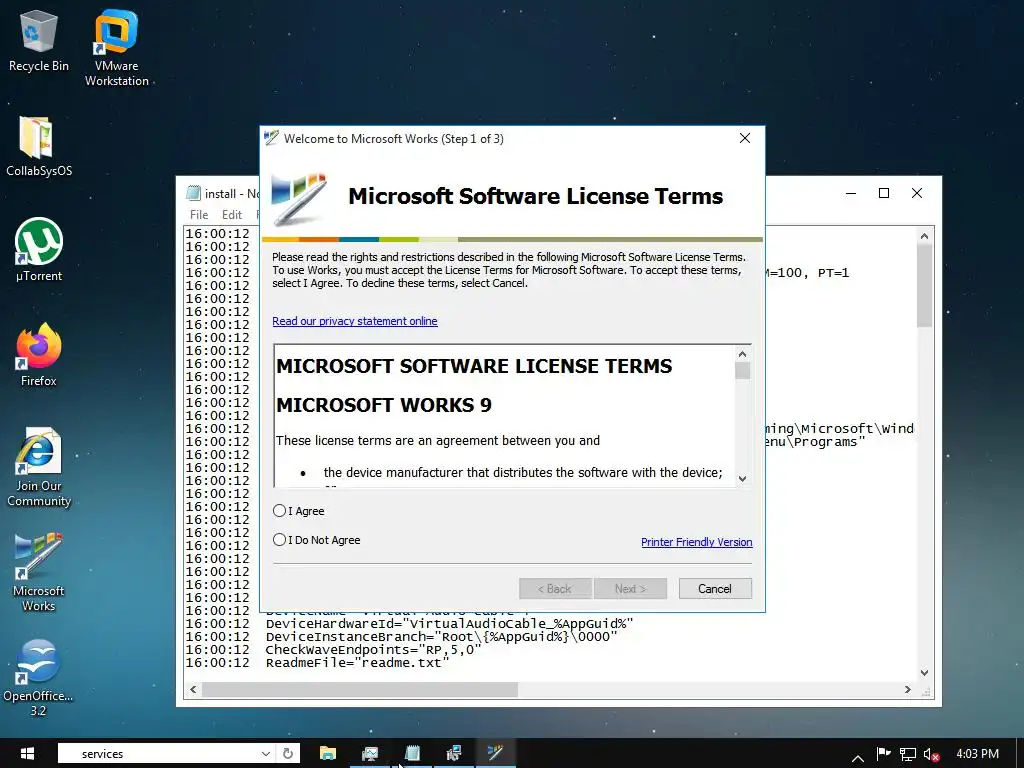Click the ReadmeFile="readme.txt" line in Notepad
Viewport: 1024px width, 768px height.
click(358, 663)
